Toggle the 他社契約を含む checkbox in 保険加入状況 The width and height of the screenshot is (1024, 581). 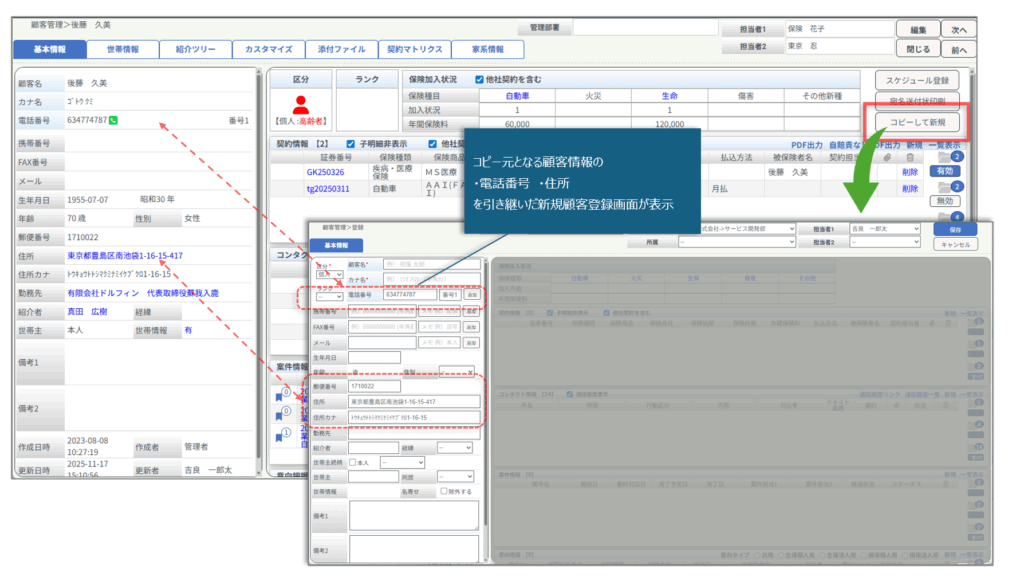coord(480,79)
